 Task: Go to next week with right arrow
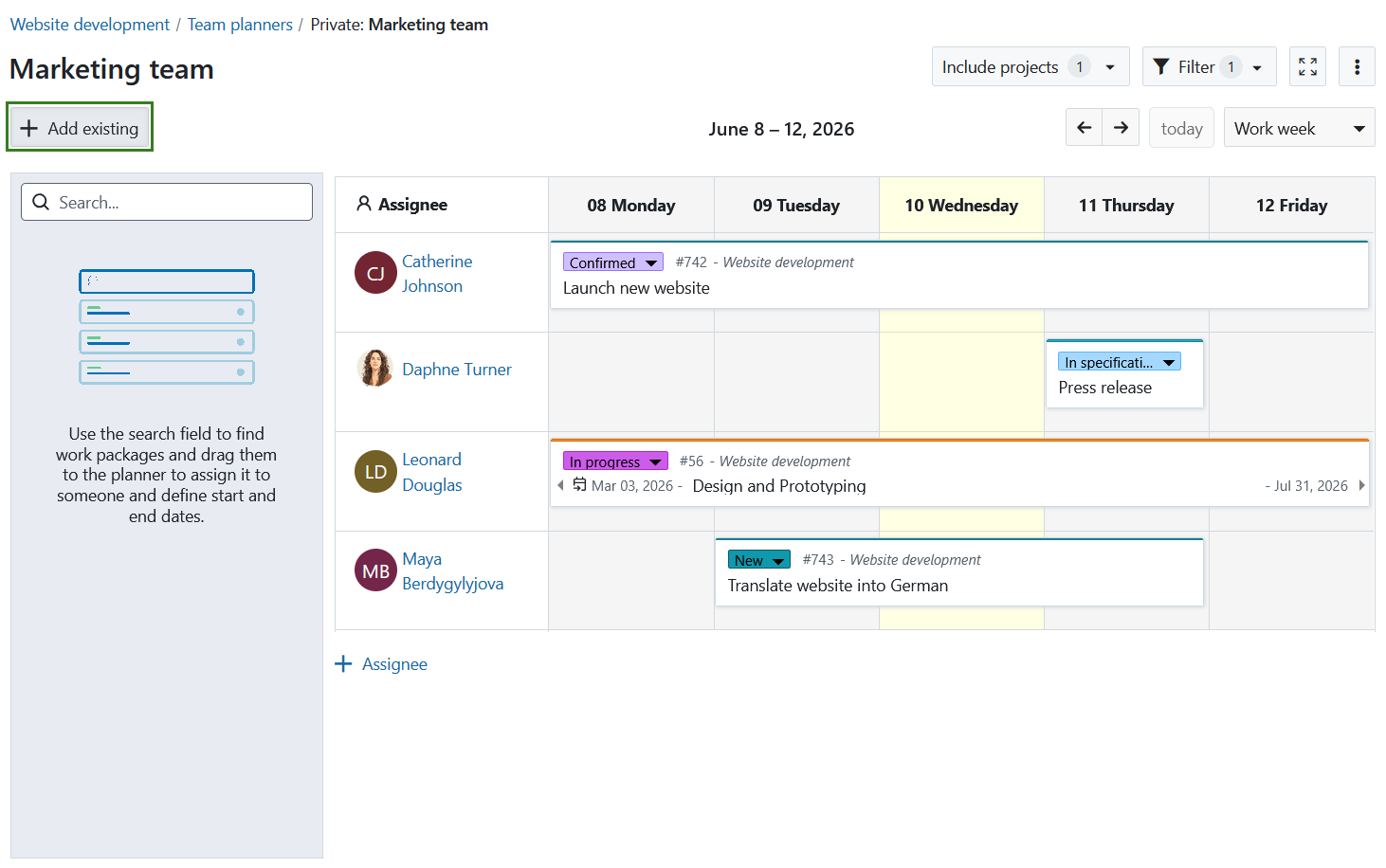point(1121,127)
